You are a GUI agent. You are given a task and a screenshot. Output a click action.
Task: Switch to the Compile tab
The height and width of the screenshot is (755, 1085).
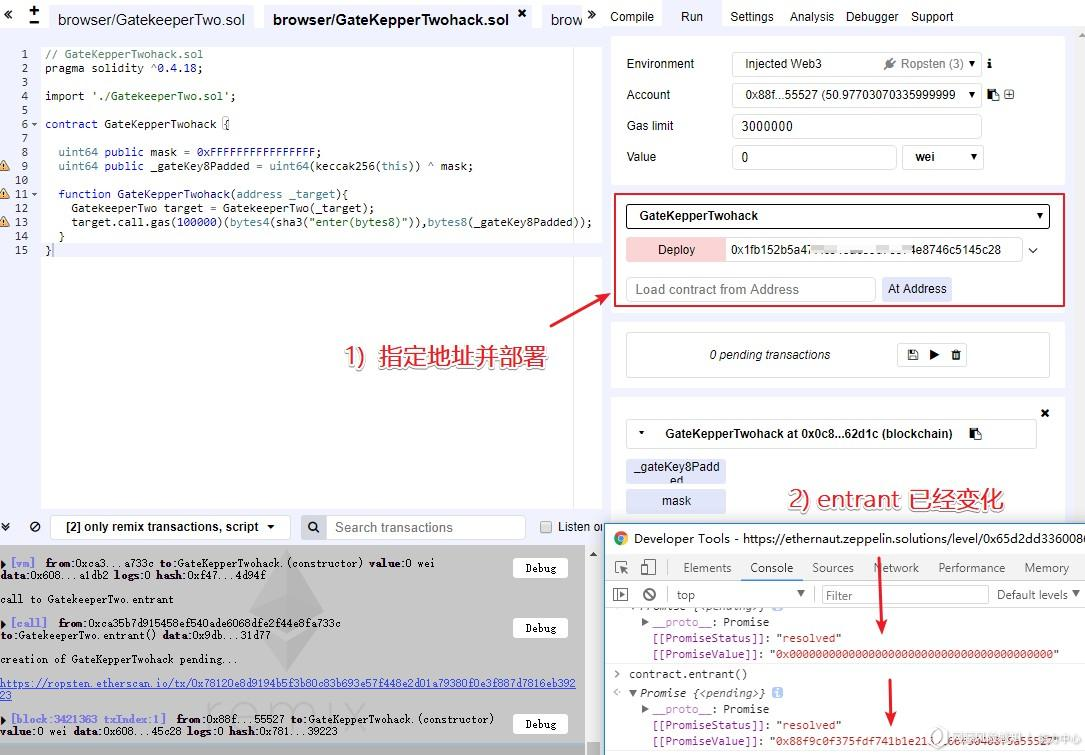(x=632, y=17)
